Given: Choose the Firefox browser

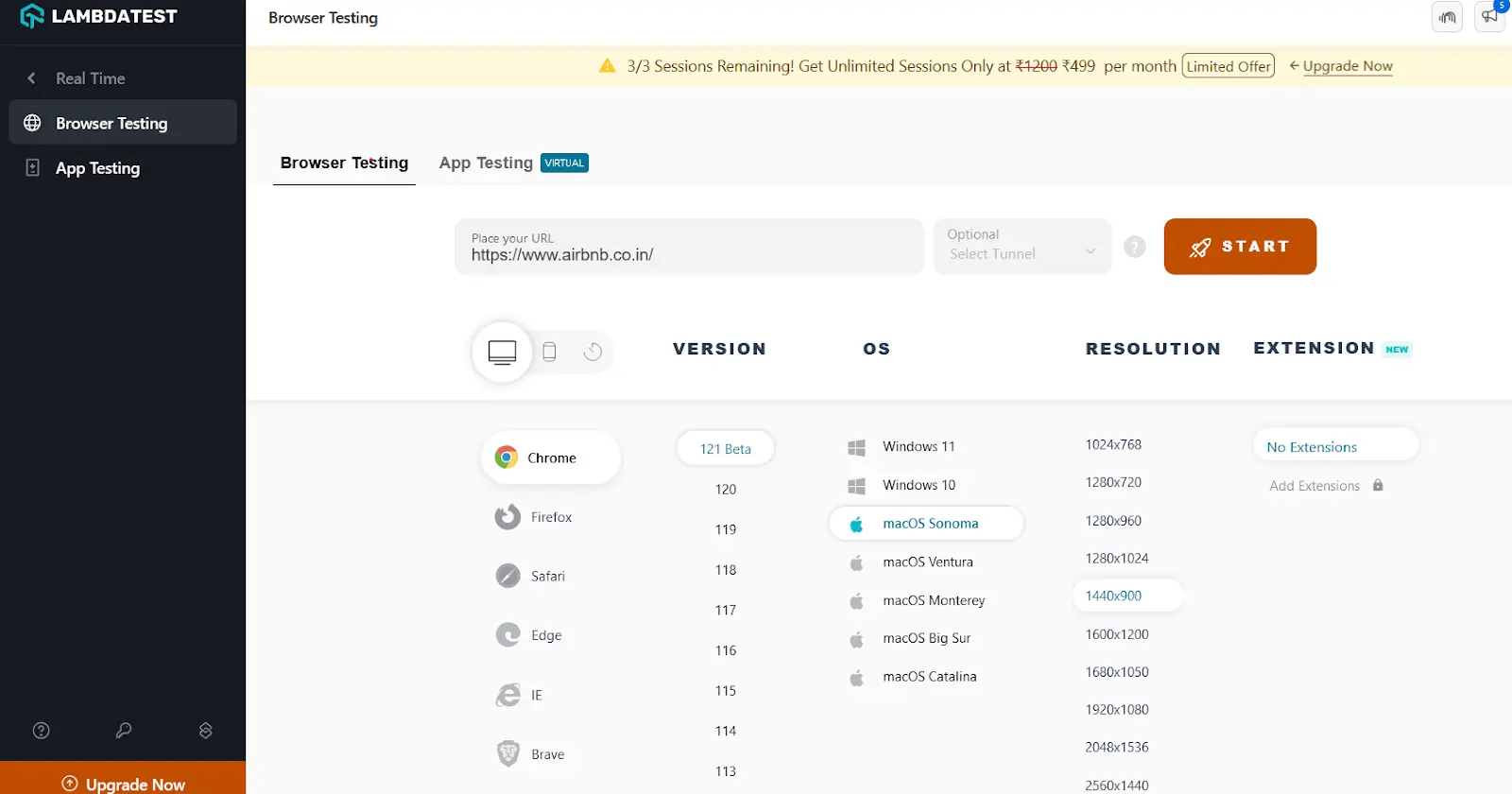Looking at the screenshot, I should pos(534,517).
